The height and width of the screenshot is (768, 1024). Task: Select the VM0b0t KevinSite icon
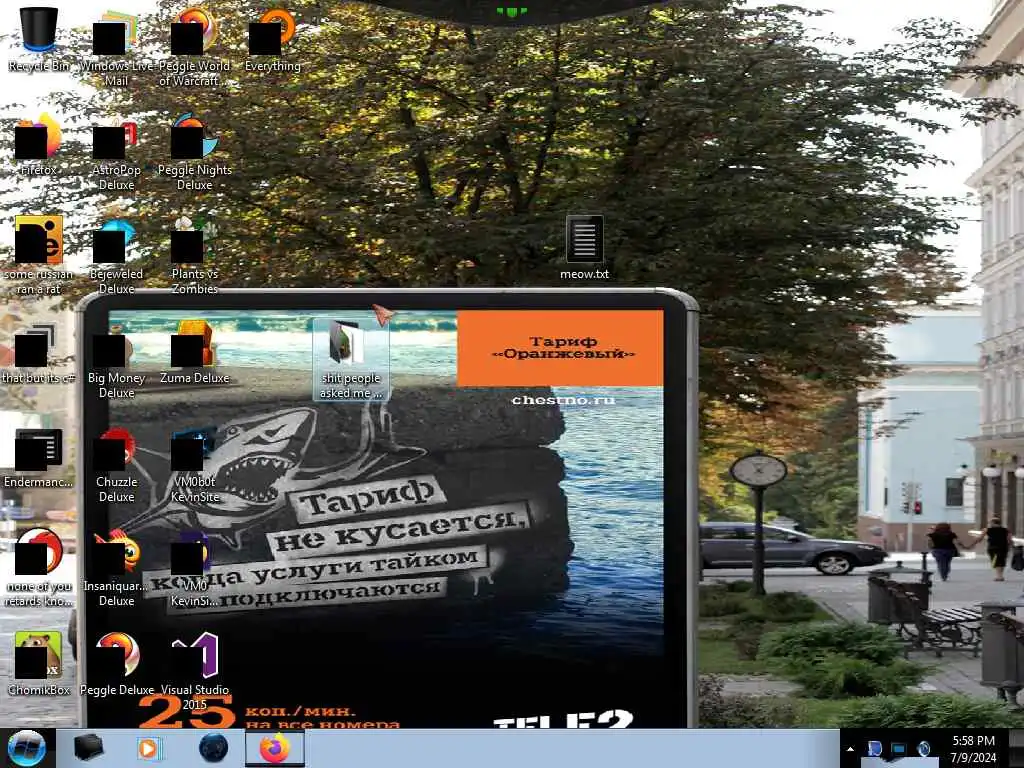coord(194,465)
